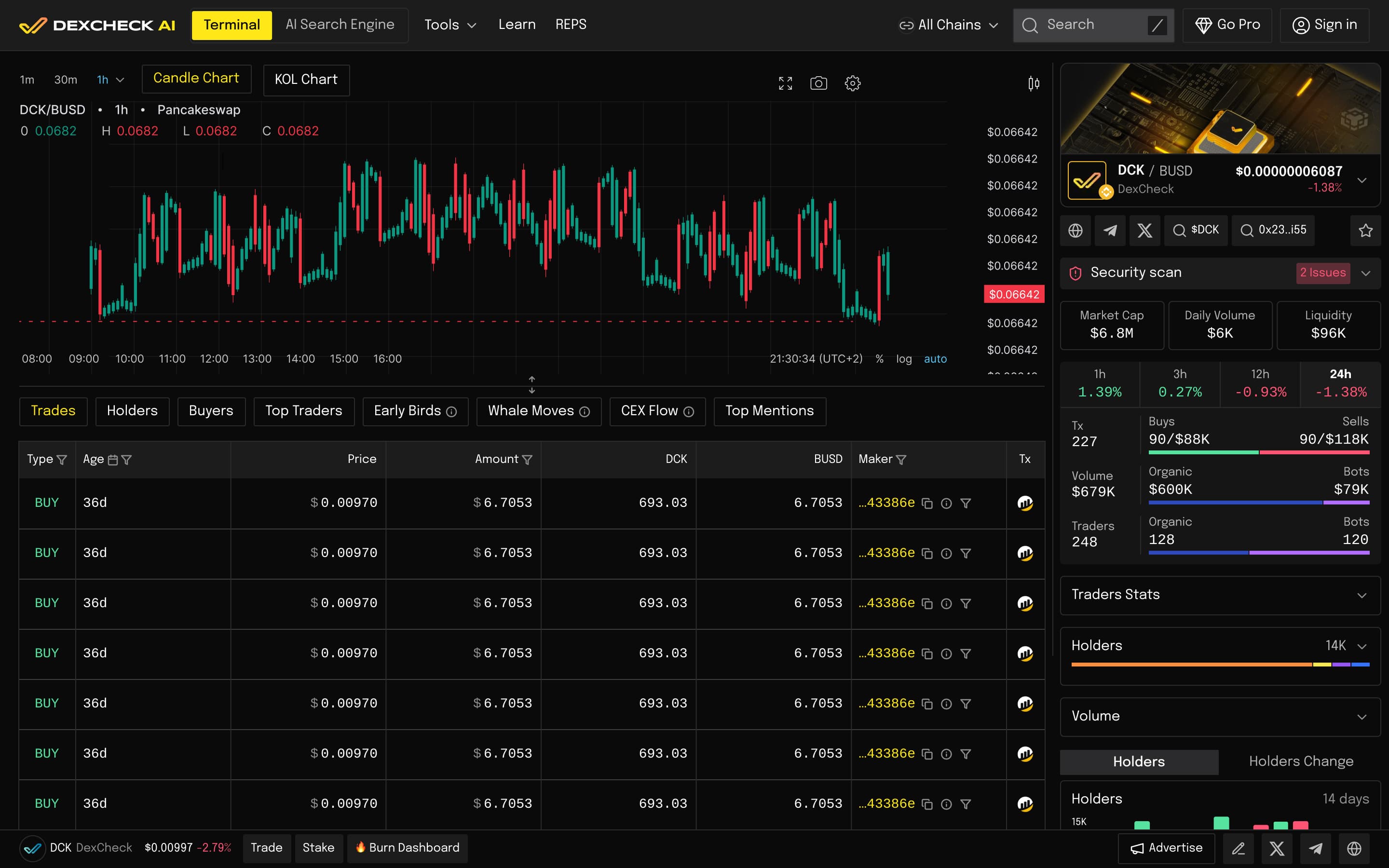1389x868 pixels.
Task: Select the 30m timeframe
Action: click(66, 80)
